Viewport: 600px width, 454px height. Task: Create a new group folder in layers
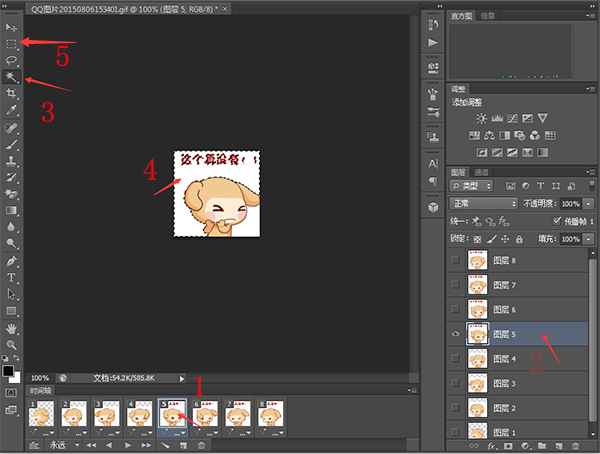click(x=542, y=446)
